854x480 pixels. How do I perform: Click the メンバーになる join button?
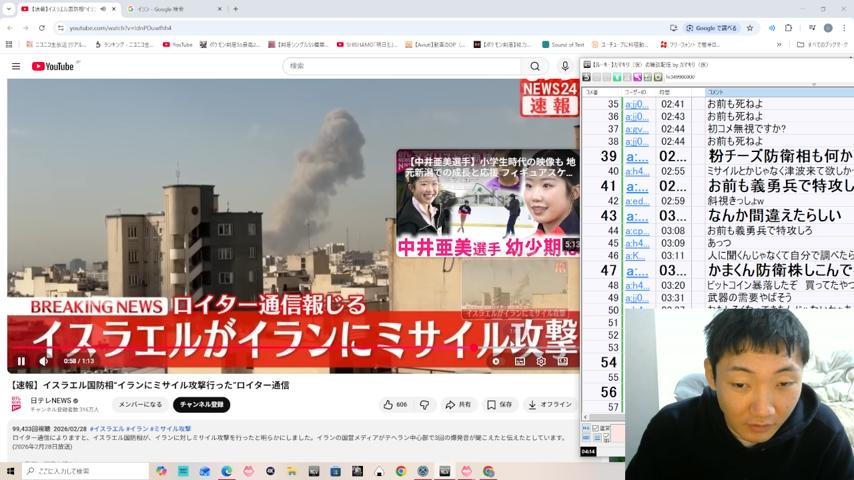pyautogui.click(x=140, y=404)
